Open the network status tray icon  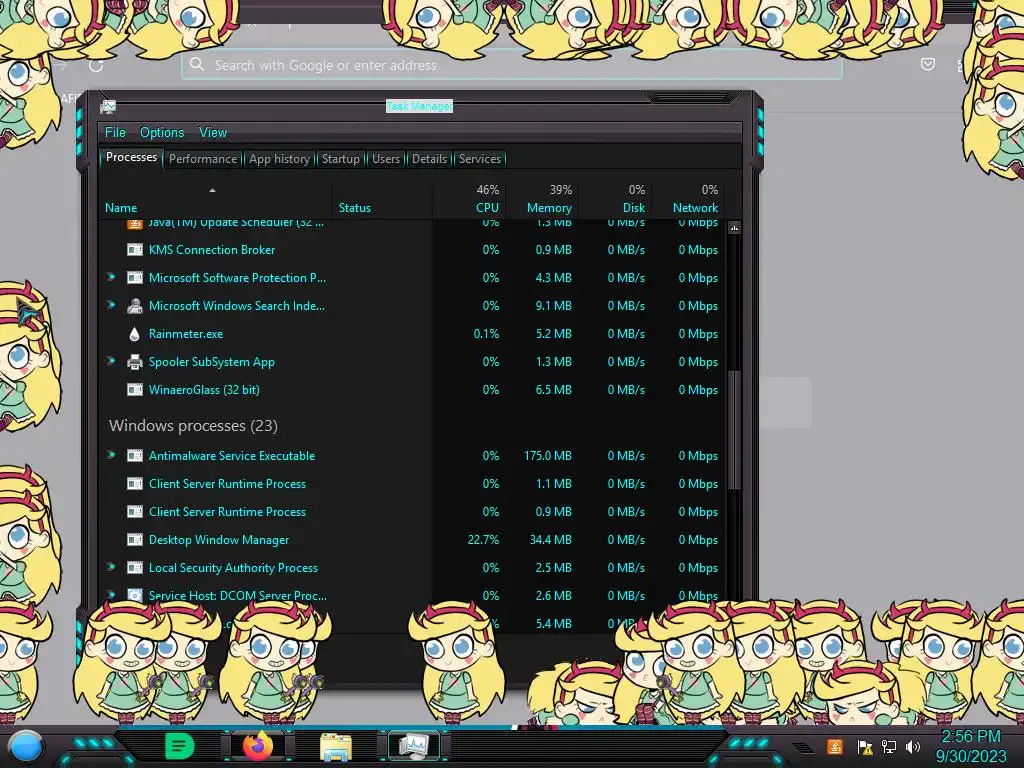click(x=889, y=746)
